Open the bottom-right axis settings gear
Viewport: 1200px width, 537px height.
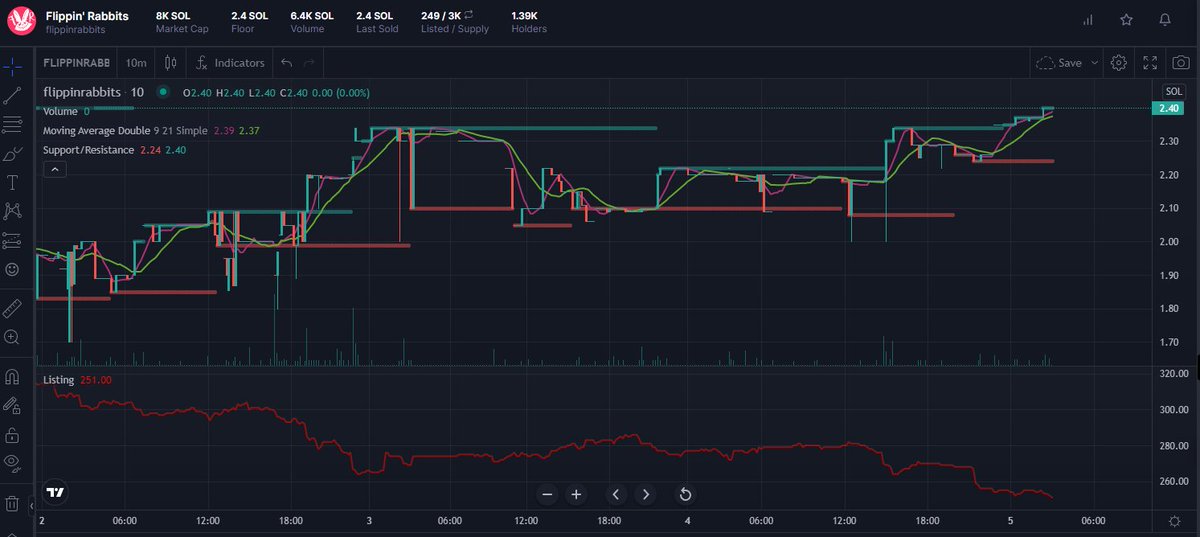pyautogui.click(x=1173, y=521)
